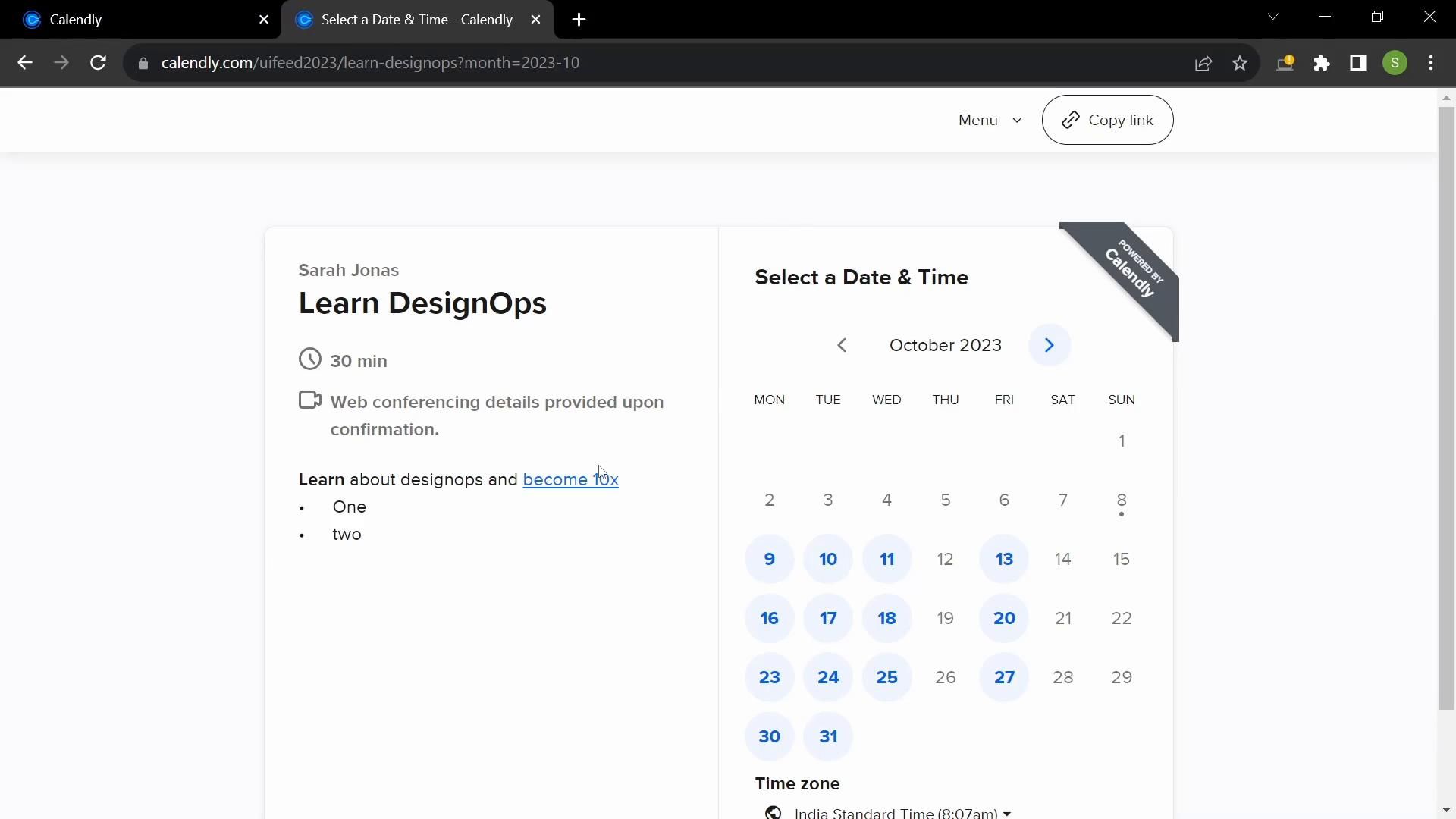Select October 13 on the calendar
1456x819 pixels.
point(1004,559)
